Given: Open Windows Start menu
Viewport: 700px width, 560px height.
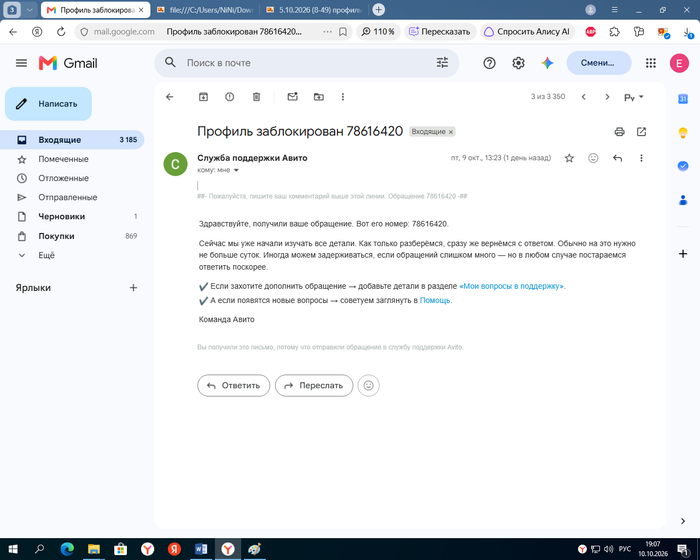Looking at the screenshot, I should (x=13, y=549).
